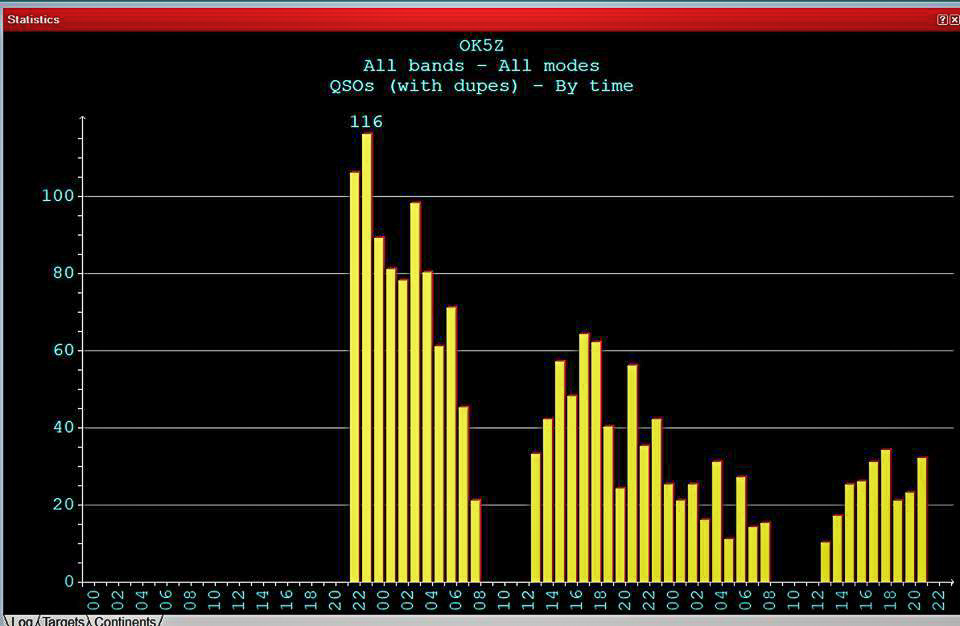Screen dimensions: 960x626
Task: Click the 'All bands - All modes' subtitle
Action: click(481, 66)
